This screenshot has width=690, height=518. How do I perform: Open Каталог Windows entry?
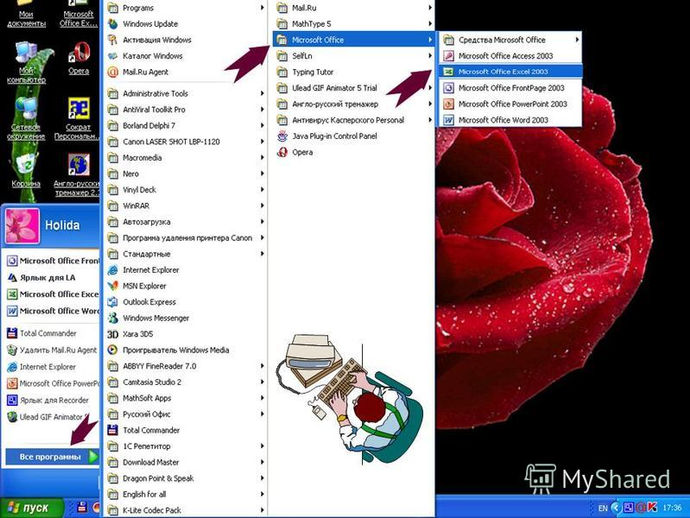tap(186, 56)
